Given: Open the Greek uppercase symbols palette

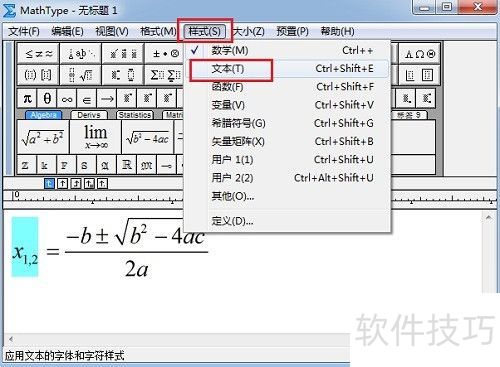Looking at the screenshot, I should (x=420, y=53).
